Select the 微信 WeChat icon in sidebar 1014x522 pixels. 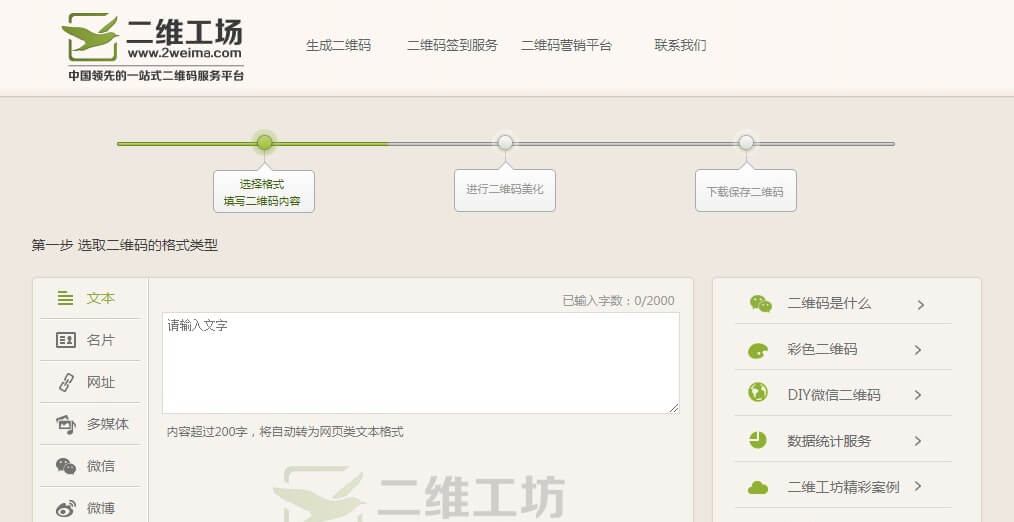tap(66, 466)
